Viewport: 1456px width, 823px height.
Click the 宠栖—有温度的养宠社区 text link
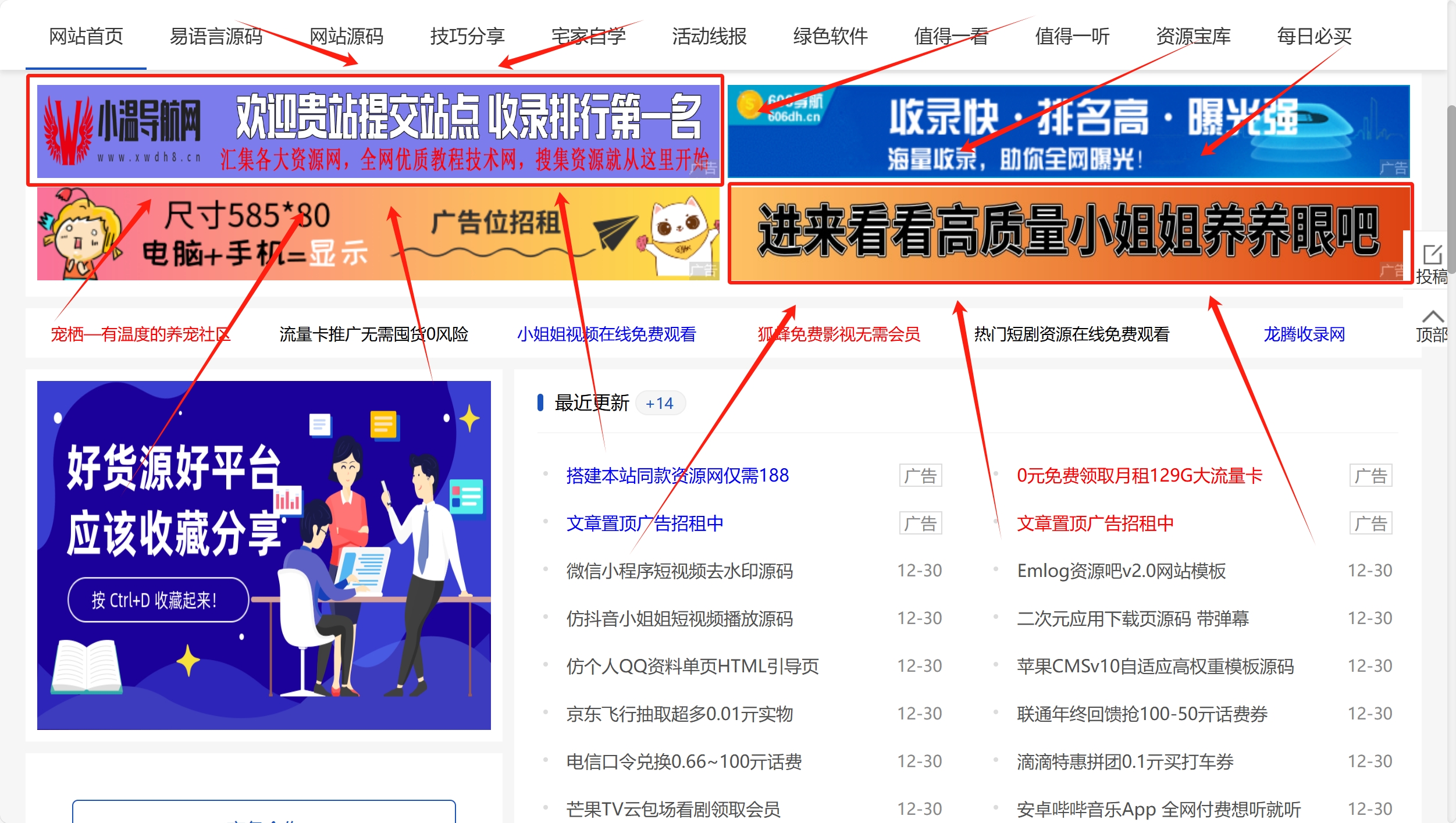tap(140, 334)
